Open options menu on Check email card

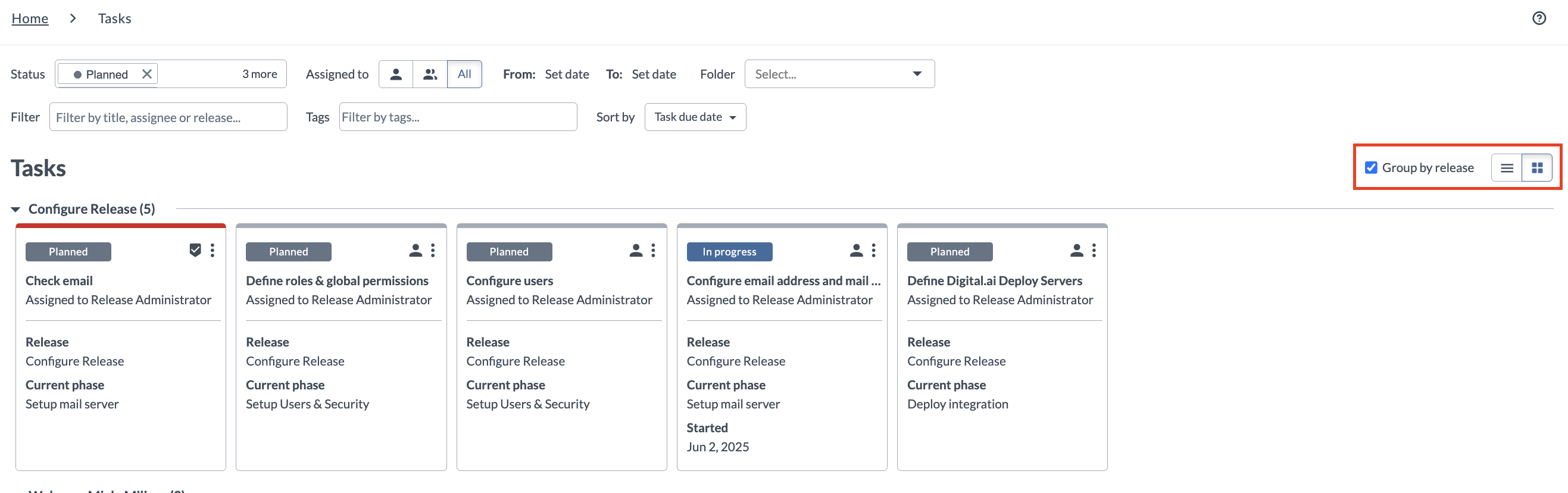click(213, 250)
